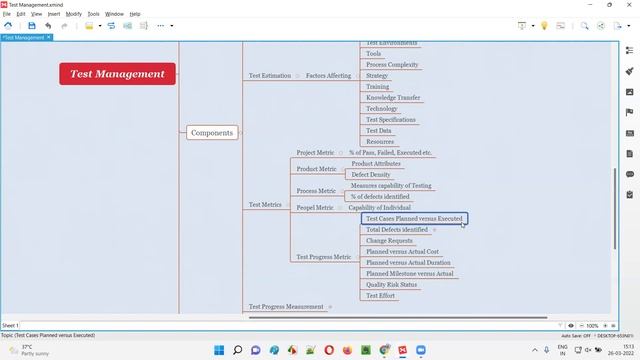Image resolution: width=640 pixels, height=360 pixels.
Task: Click the zoom in plus button
Action: click(x=605, y=326)
